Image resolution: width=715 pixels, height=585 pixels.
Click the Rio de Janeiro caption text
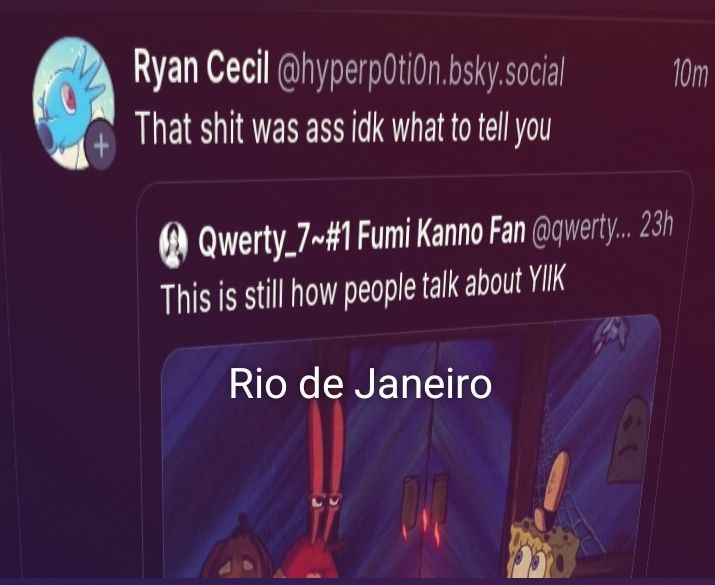[x=360, y=384]
